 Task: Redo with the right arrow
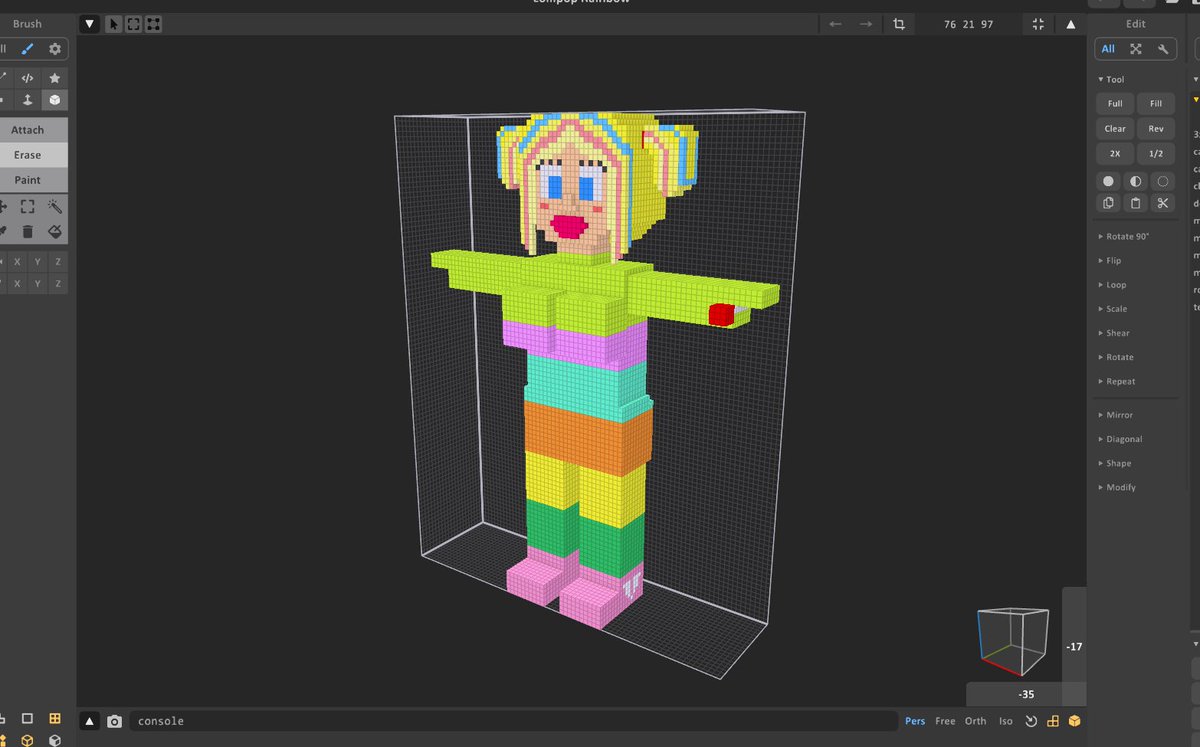(866, 24)
